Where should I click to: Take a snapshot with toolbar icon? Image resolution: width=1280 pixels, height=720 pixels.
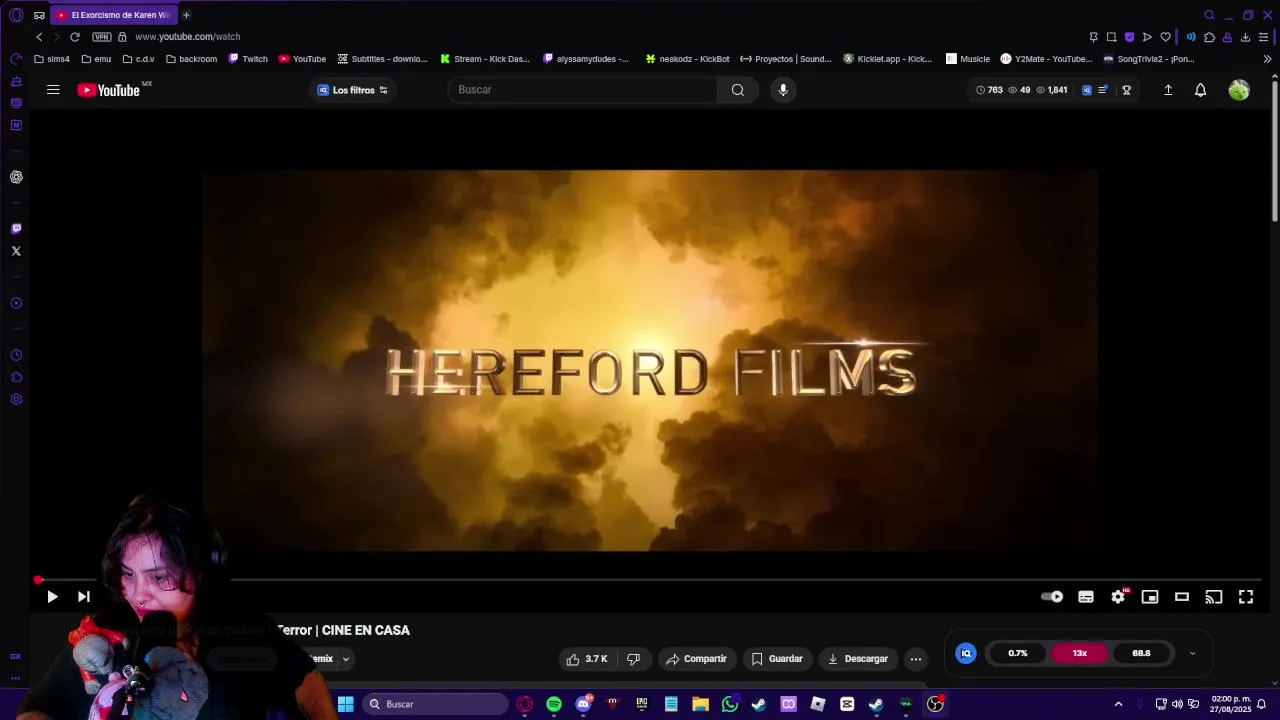click(1111, 37)
